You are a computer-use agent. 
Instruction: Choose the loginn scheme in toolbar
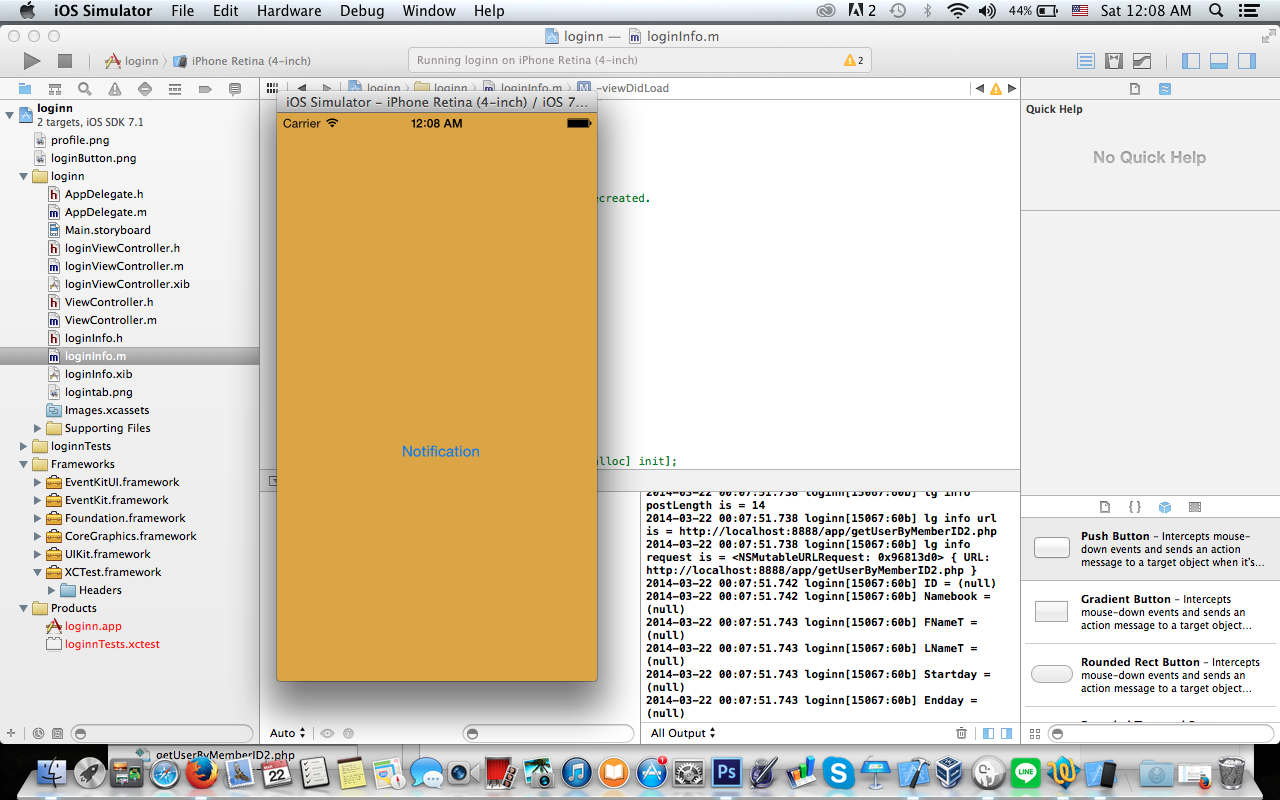pyautogui.click(x=131, y=61)
